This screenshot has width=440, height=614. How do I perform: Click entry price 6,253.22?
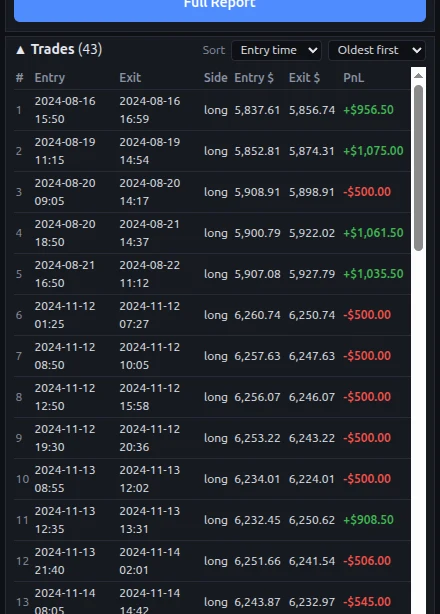pos(257,438)
